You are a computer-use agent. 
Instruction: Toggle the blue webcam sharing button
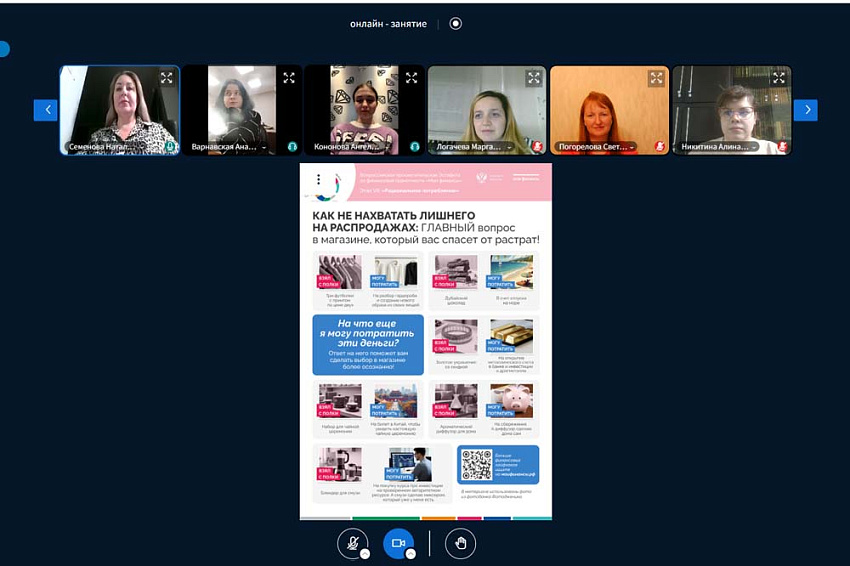397,542
